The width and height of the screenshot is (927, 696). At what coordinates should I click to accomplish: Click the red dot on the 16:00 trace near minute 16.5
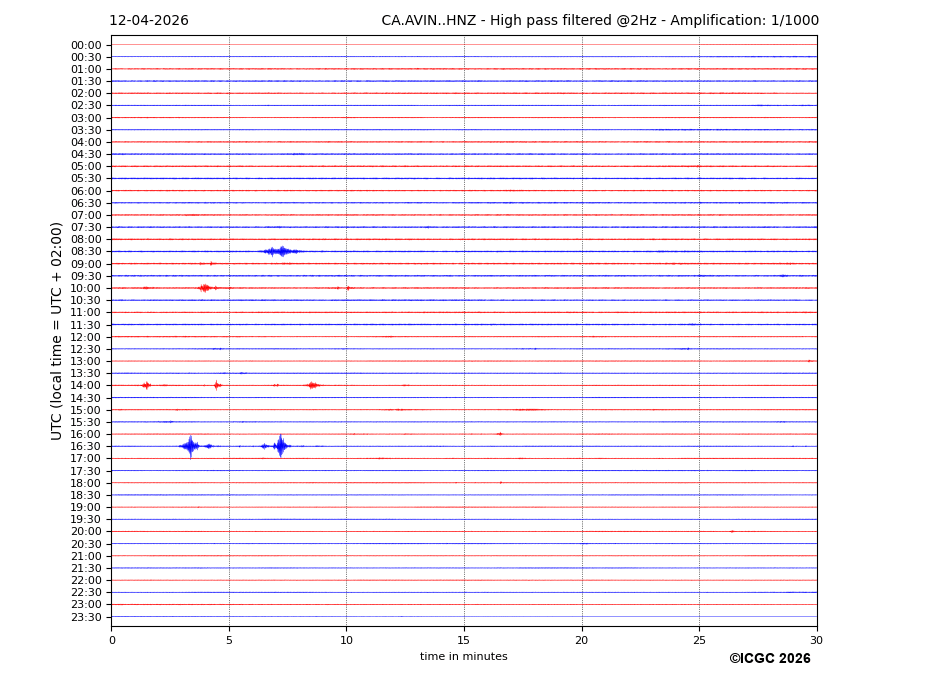point(500,434)
